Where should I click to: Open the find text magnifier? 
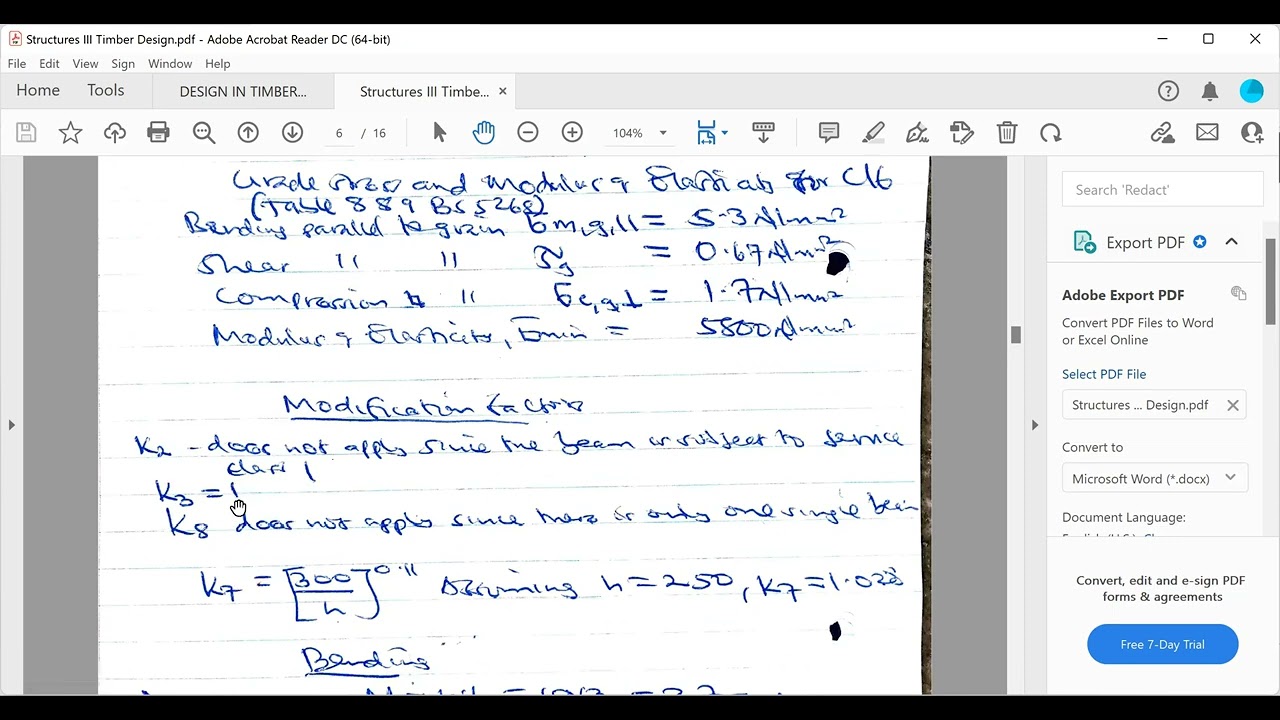[x=204, y=133]
